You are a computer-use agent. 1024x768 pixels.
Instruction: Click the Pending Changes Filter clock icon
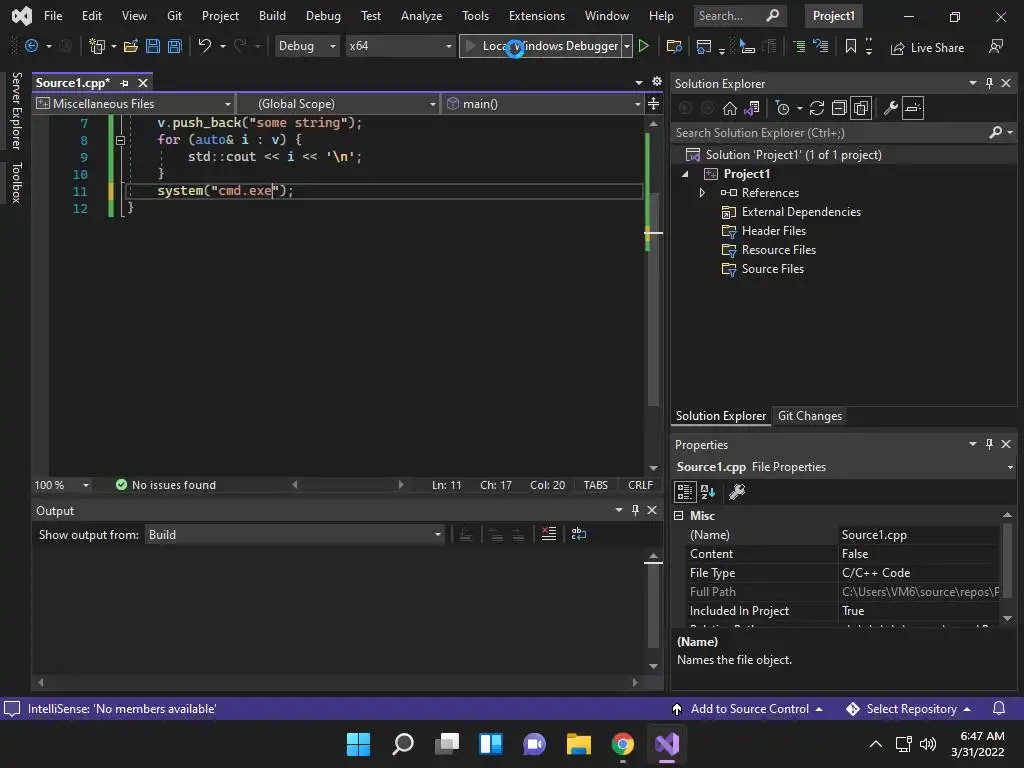782,108
